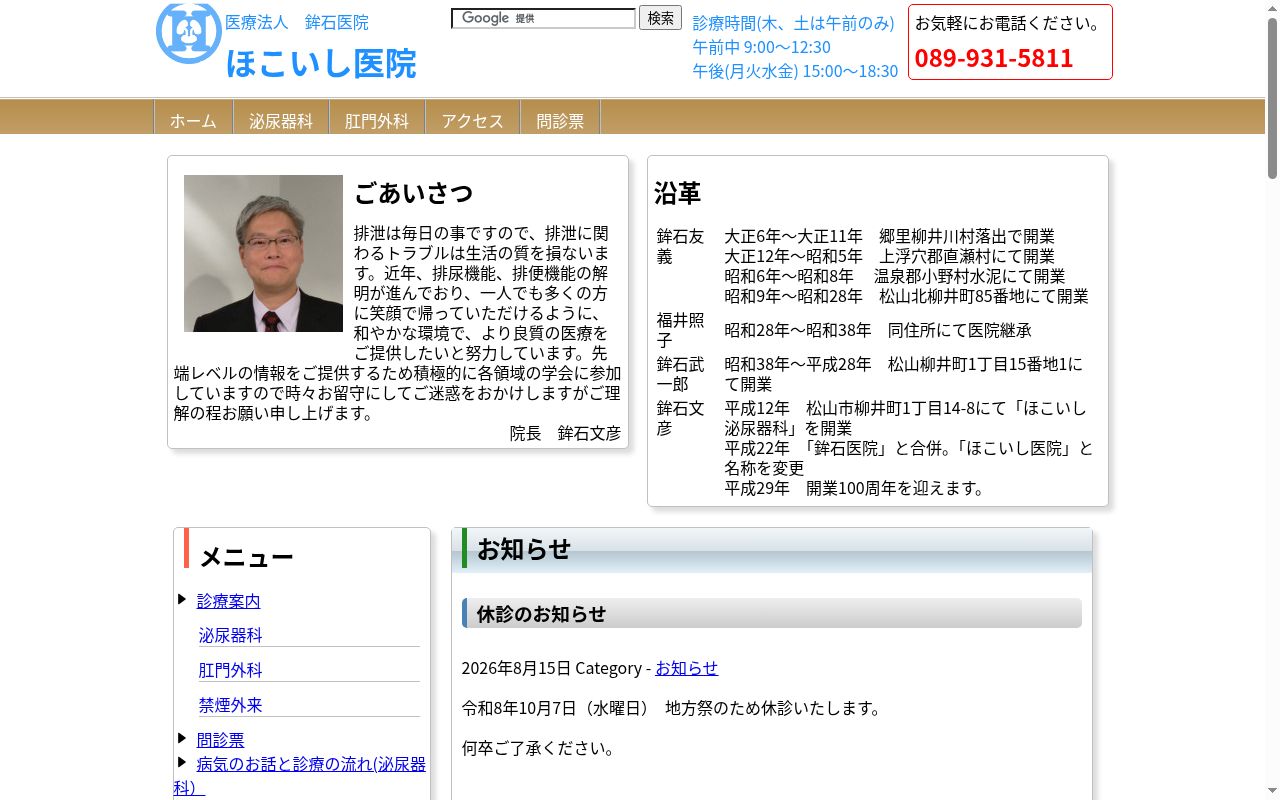Click the triangle marker beside 診療案内
This screenshot has height=800, width=1280.
pyautogui.click(x=182, y=599)
